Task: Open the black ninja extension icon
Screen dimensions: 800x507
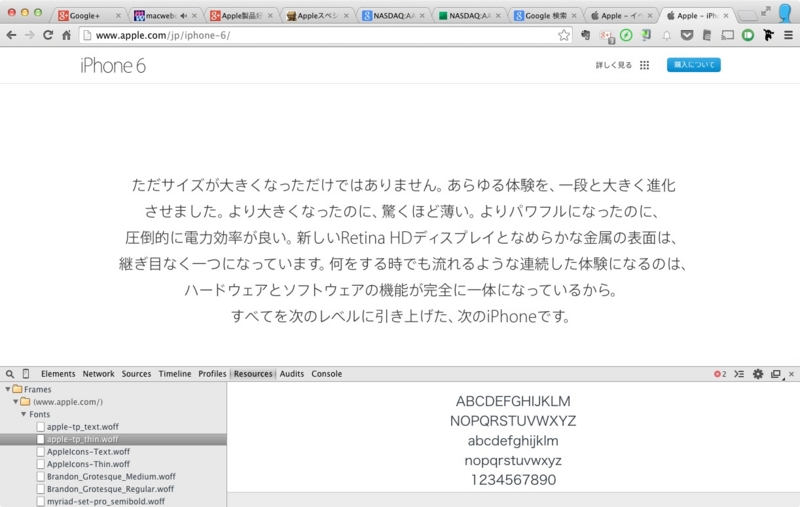Action: [768, 35]
